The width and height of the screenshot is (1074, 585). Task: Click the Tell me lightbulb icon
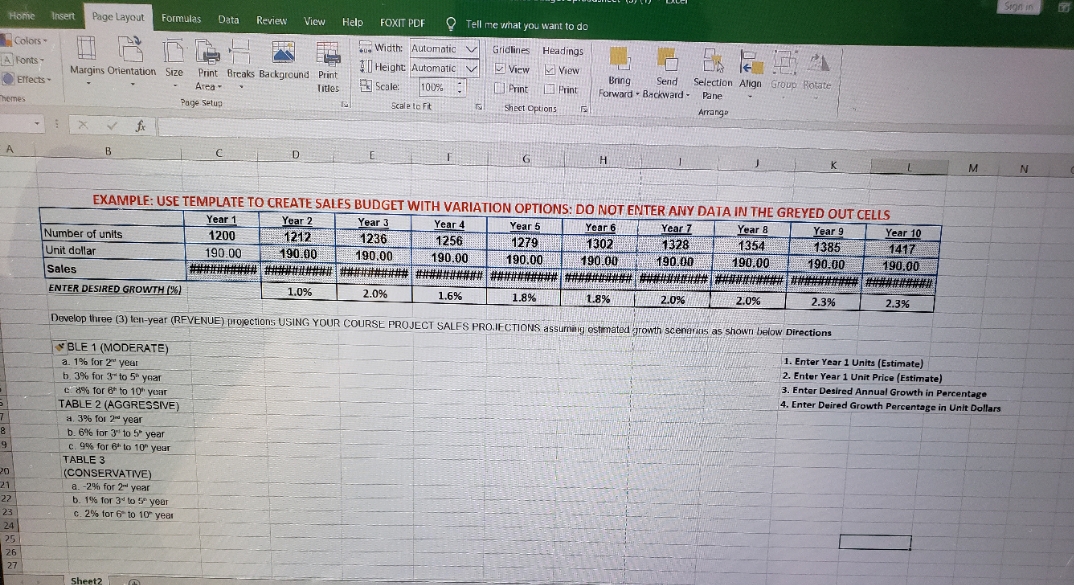(x=451, y=25)
